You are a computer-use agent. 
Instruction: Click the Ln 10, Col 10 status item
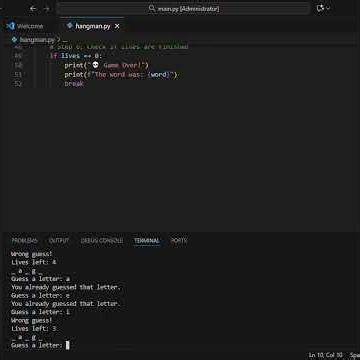pos(326,355)
